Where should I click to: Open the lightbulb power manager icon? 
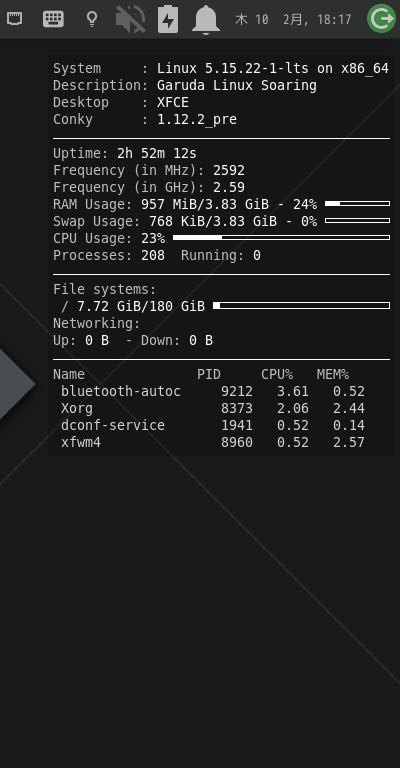pos(92,19)
